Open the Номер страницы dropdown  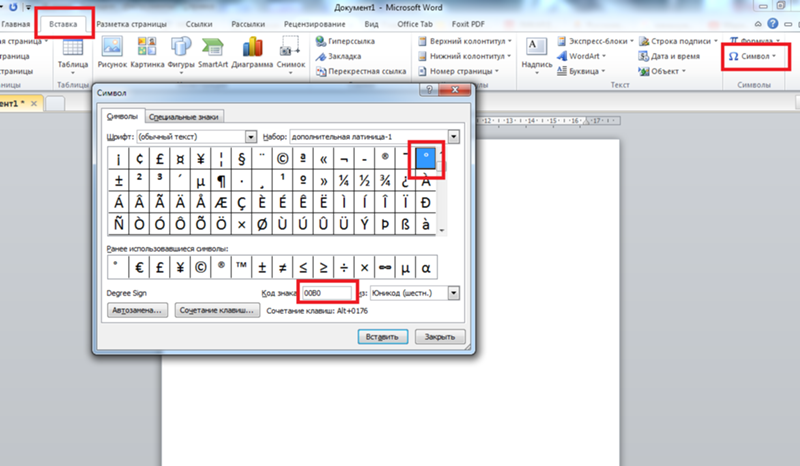point(458,71)
